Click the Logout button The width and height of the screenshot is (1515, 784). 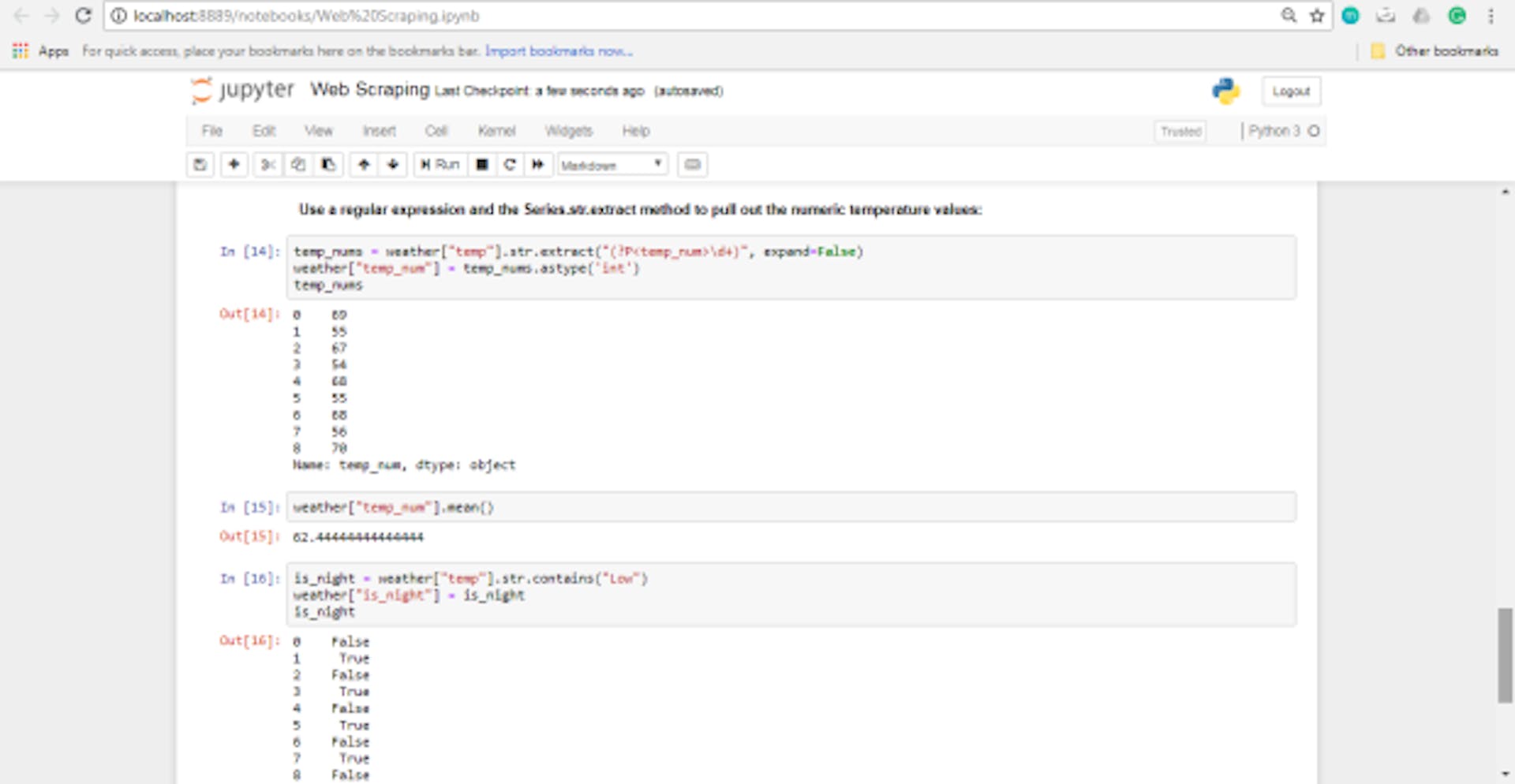(1291, 91)
